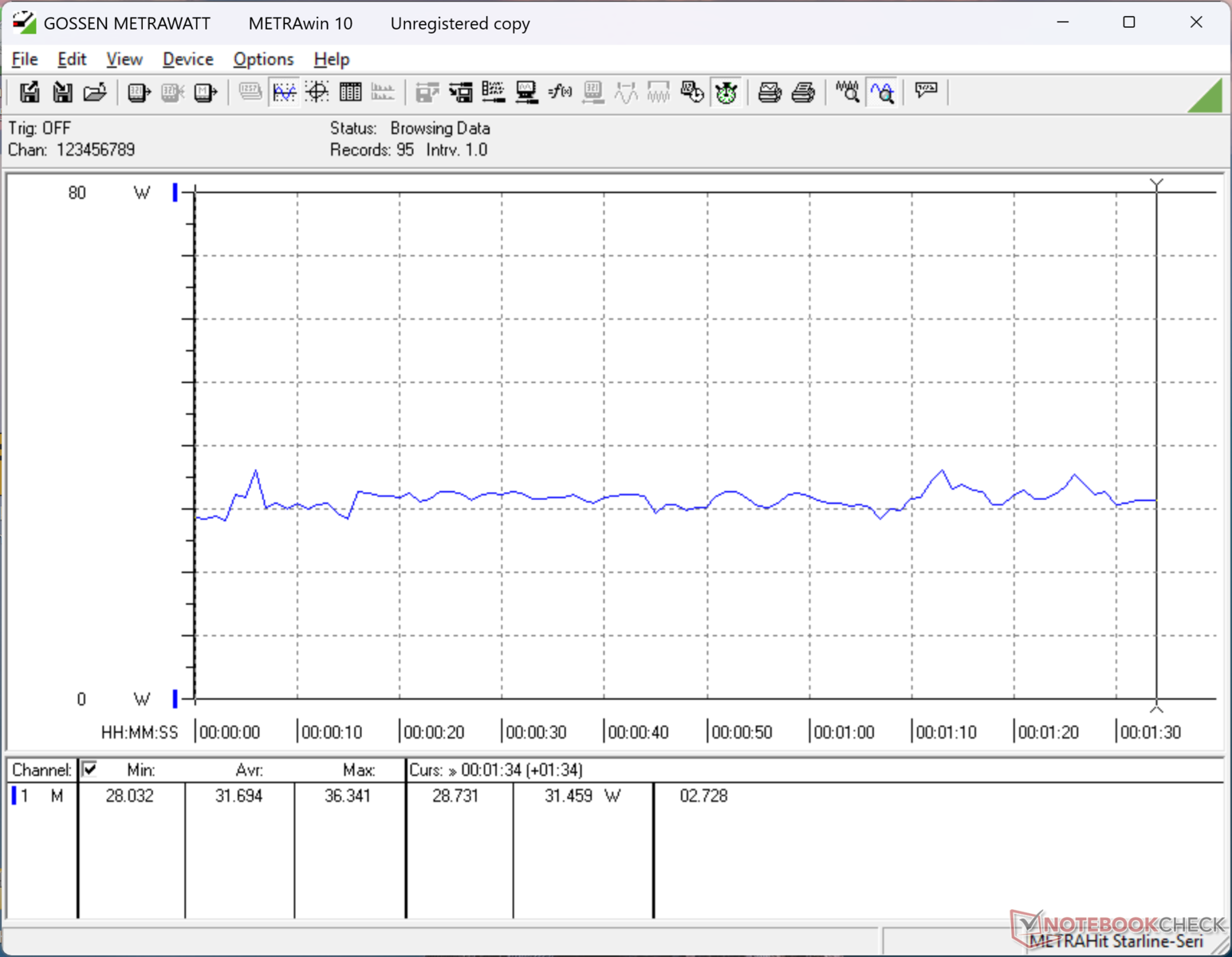Click the blue channel 1 color marker at 80 W
Image resolution: width=1232 pixels, height=957 pixels.
click(175, 192)
